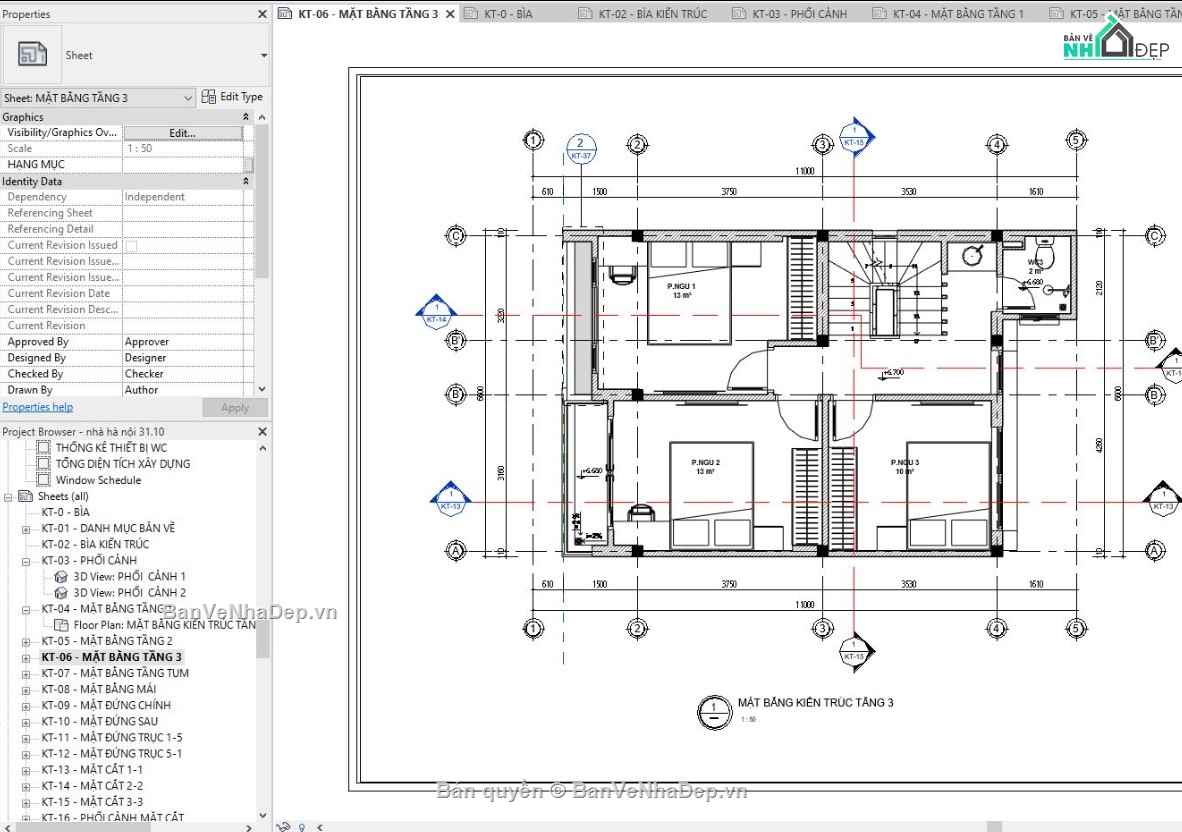The width and height of the screenshot is (1182, 832).
Task: Click the left KT-13 section marker
Action: click(450, 499)
